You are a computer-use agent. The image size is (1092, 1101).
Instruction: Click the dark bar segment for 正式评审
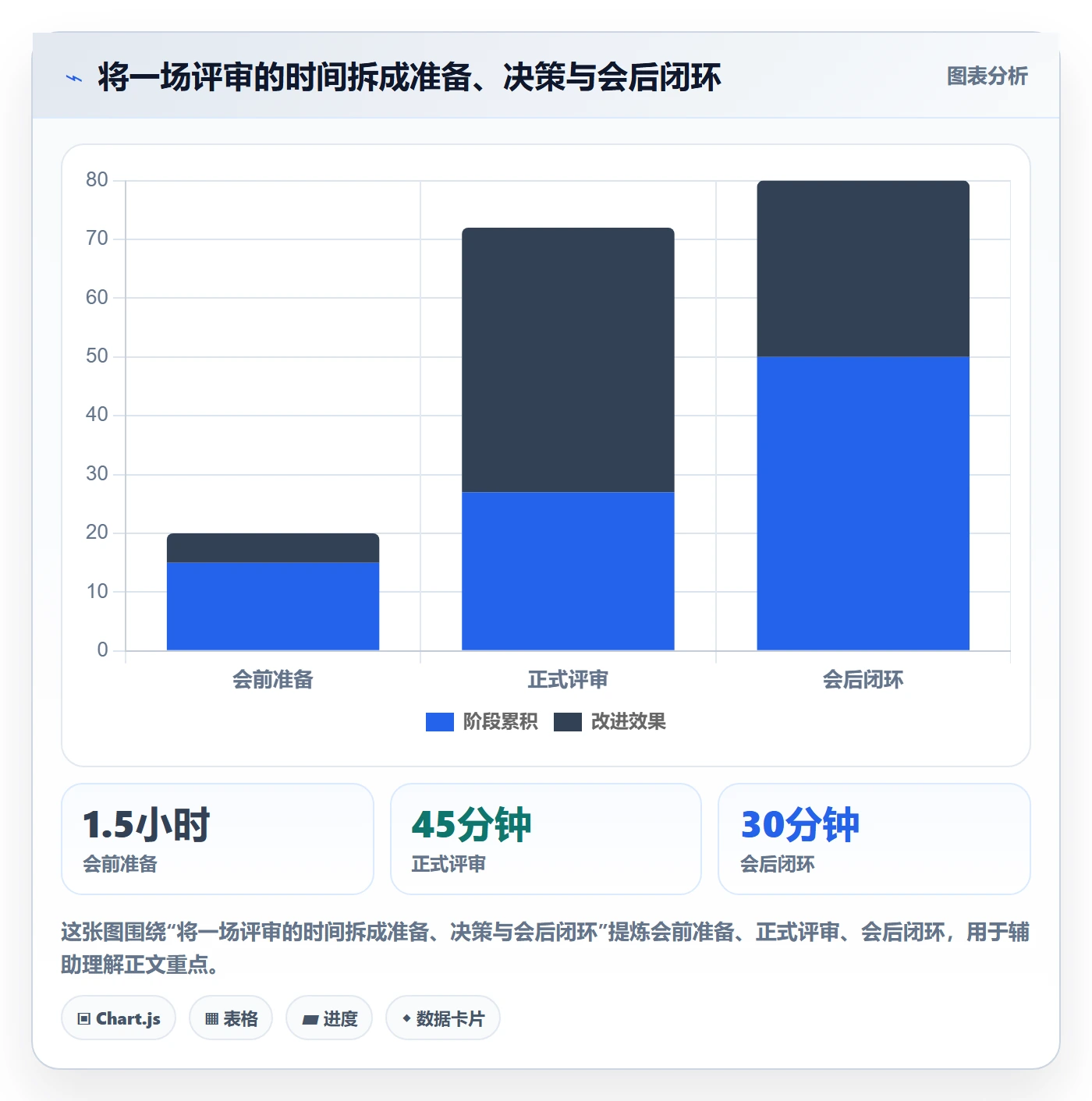[x=568, y=359]
